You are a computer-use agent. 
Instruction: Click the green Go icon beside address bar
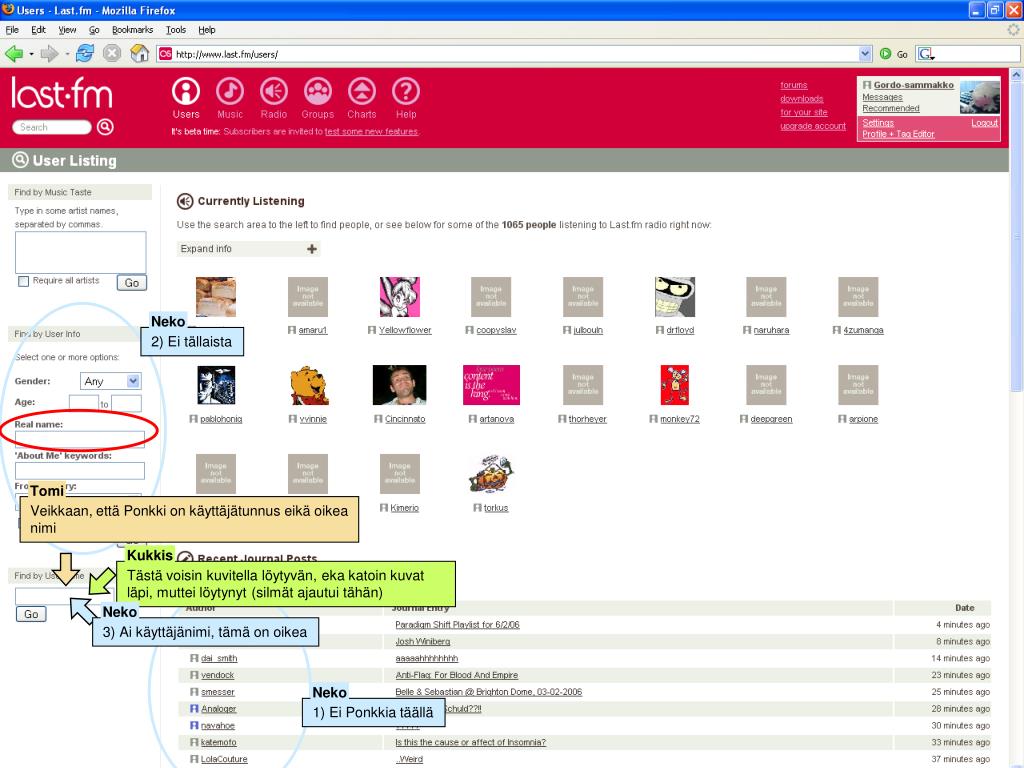886,54
